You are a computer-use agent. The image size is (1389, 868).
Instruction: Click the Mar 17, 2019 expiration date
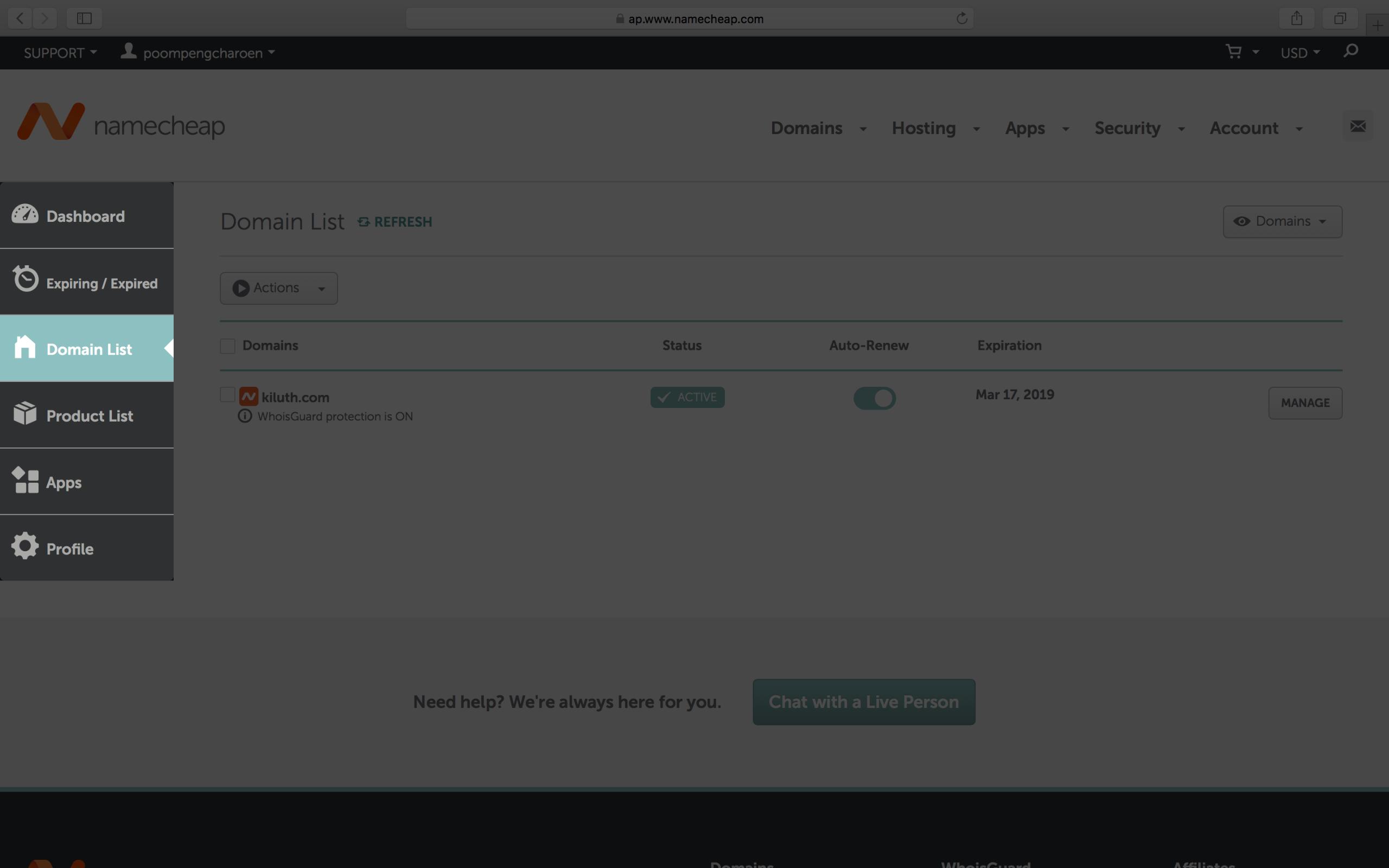pos(1014,394)
